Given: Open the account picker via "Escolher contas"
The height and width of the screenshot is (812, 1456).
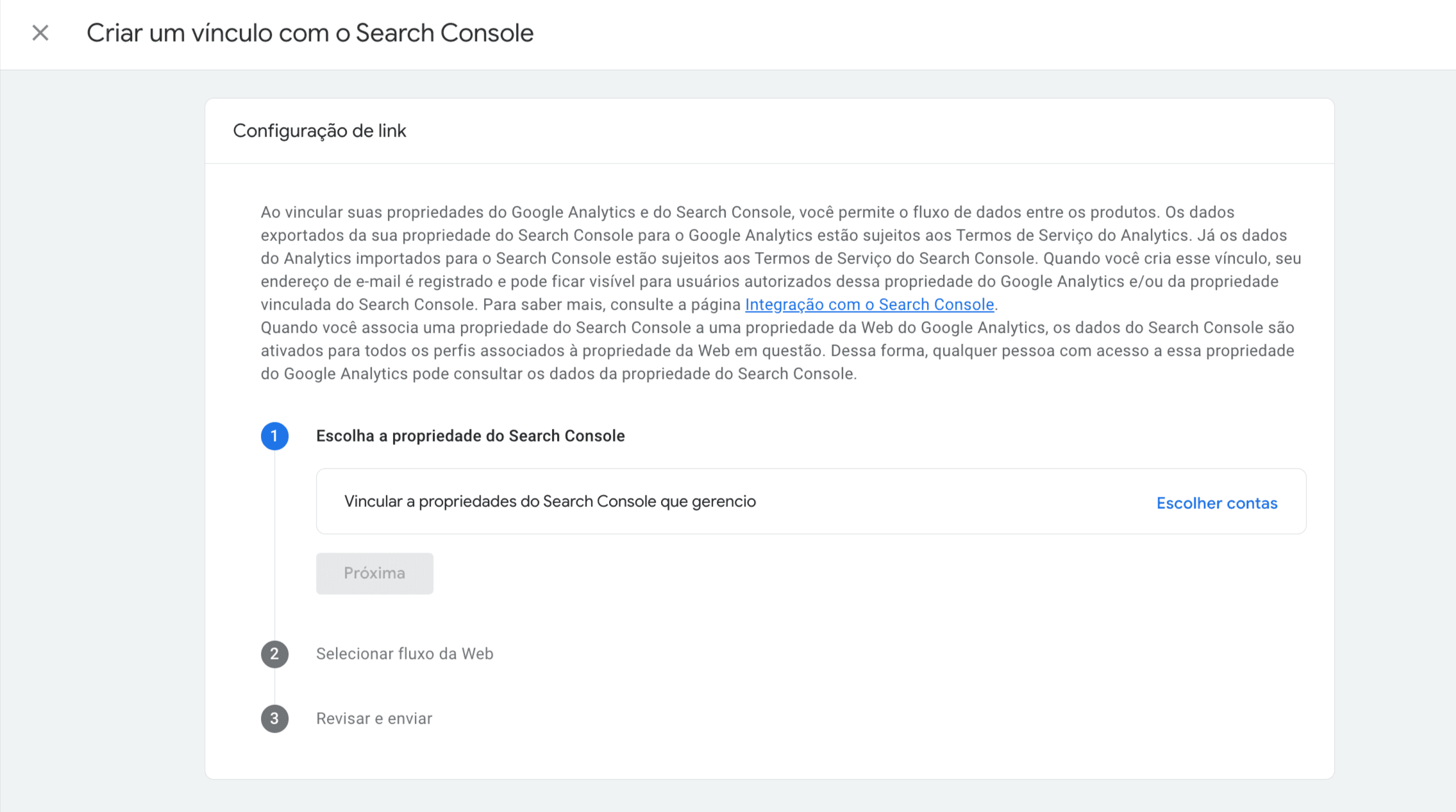Looking at the screenshot, I should pos(1216,503).
